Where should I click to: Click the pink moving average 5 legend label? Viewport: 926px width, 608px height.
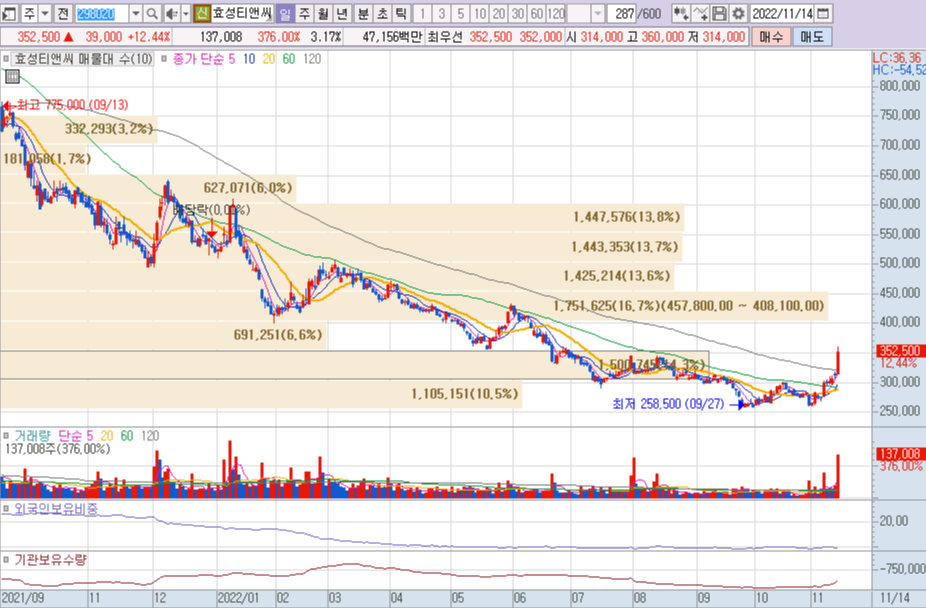232,59
